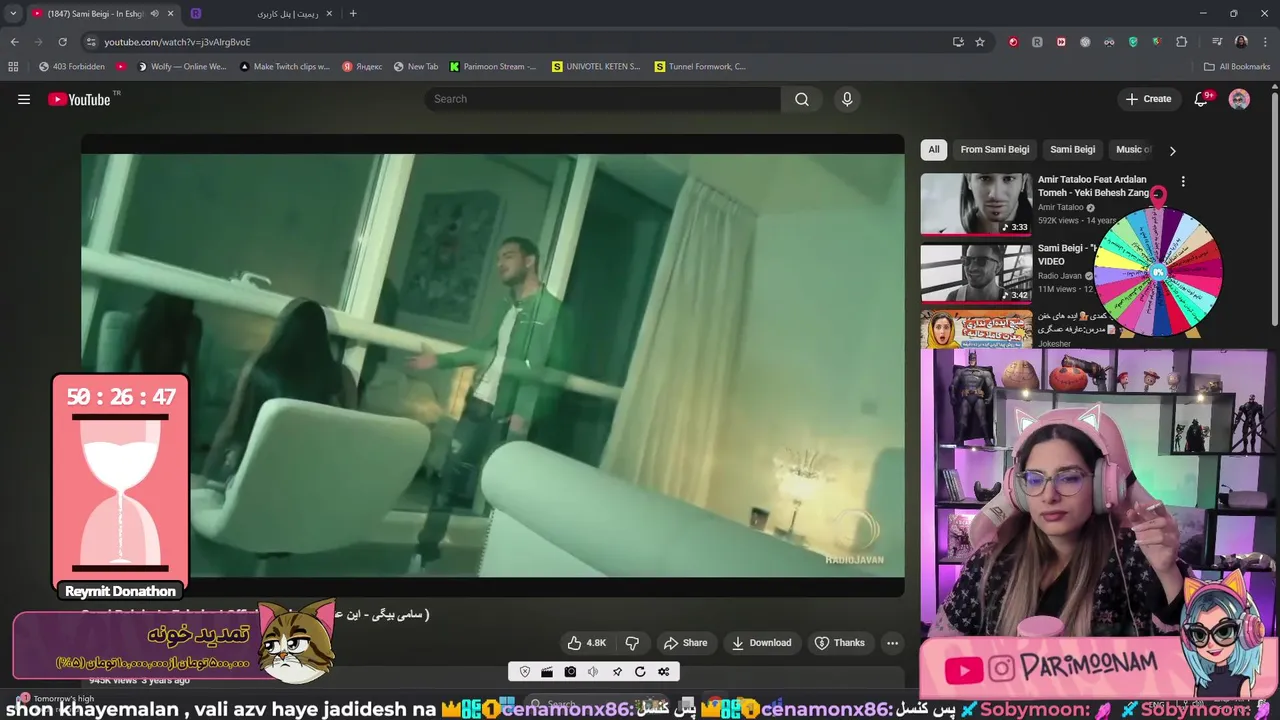Open the Extensions puzzle icon
1280x720 pixels.
[1182, 42]
